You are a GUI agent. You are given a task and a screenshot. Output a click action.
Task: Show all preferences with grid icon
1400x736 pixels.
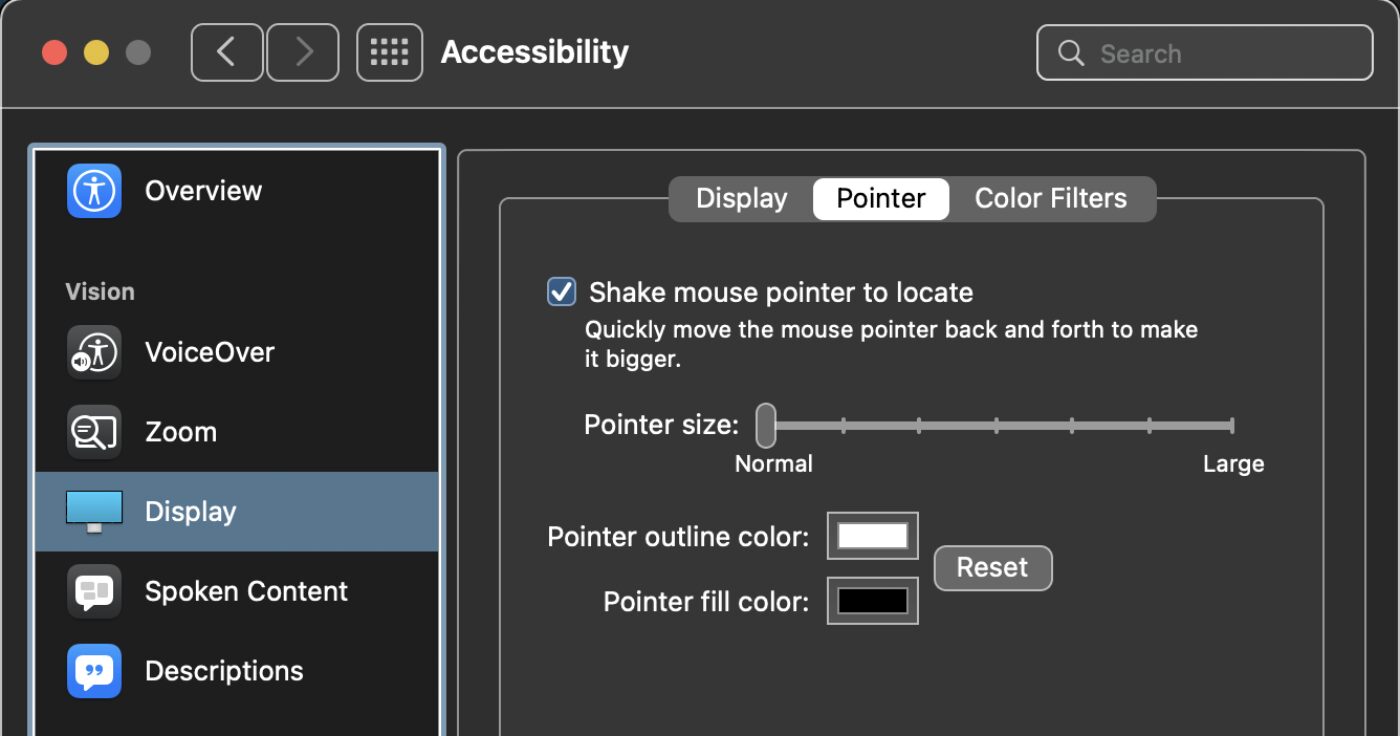[x=389, y=52]
